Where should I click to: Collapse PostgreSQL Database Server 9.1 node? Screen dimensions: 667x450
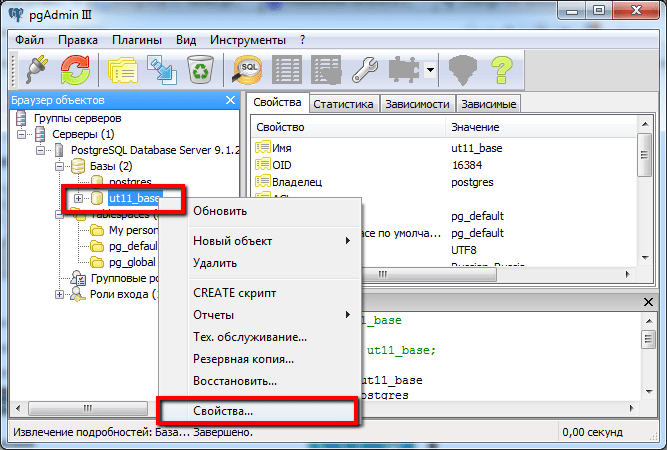40,150
